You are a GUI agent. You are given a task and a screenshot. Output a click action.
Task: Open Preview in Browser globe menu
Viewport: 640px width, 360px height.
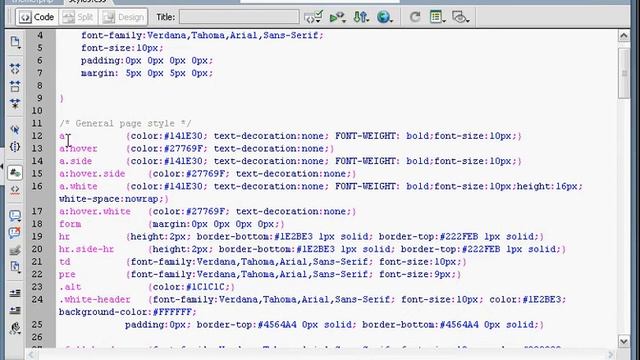[384, 17]
